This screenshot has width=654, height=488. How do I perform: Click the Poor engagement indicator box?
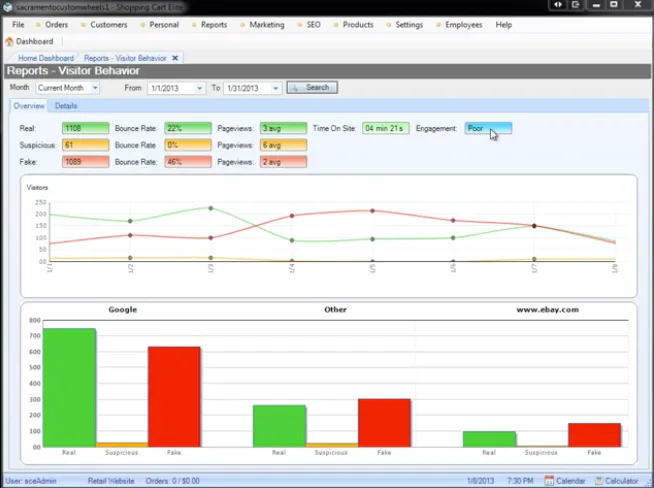pyautogui.click(x=488, y=128)
